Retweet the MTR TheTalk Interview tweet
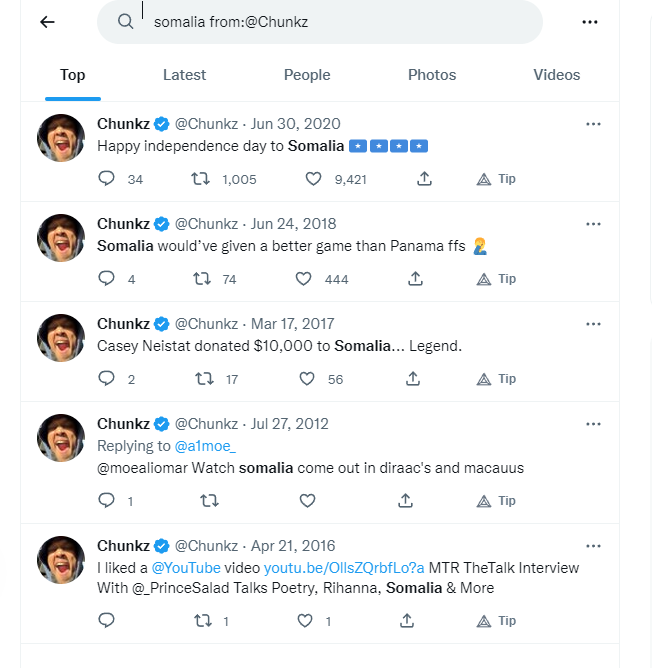This screenshot has width=652, height=668. pos(201,621)
